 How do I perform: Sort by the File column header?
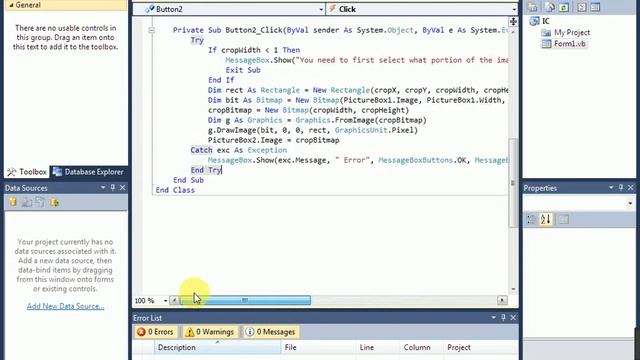tap(318, 347)
